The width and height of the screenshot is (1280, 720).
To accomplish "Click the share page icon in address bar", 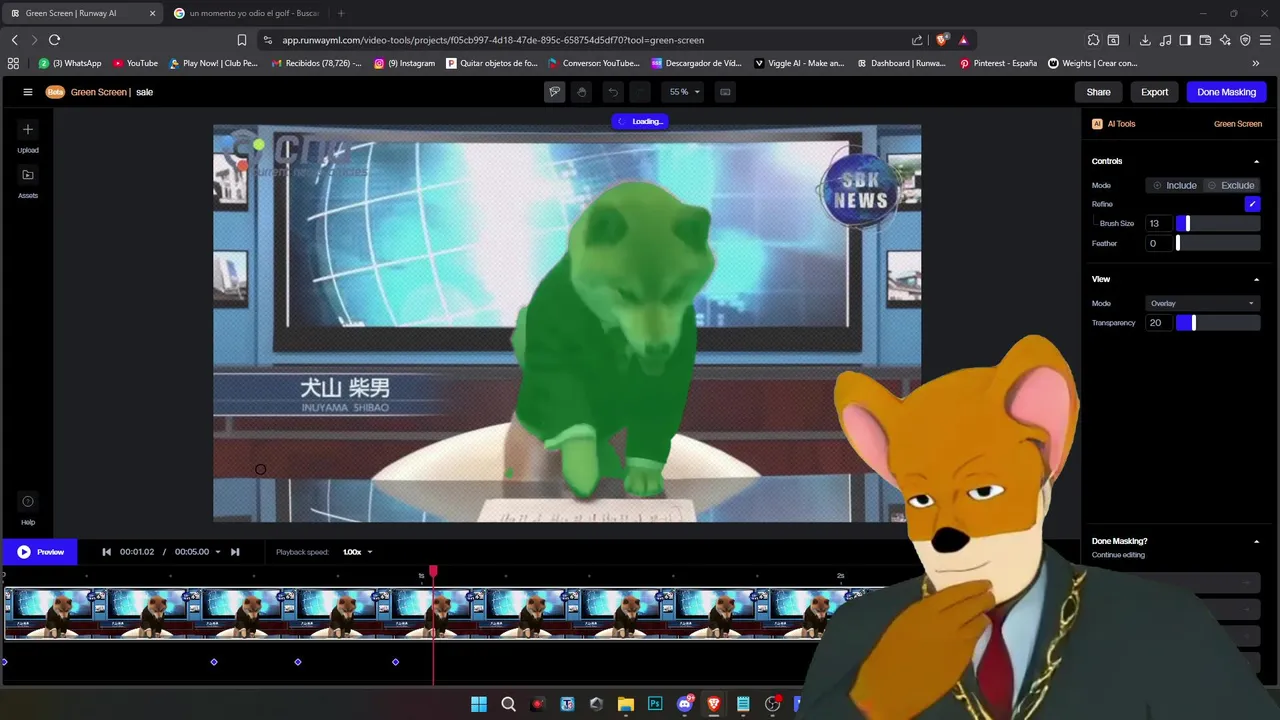I will click(917, 40).
